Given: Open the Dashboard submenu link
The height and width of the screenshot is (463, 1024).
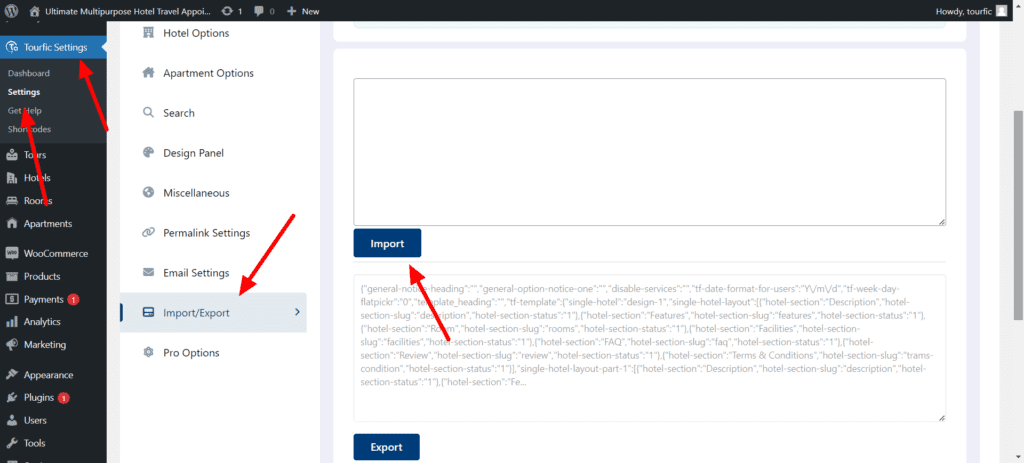Looking at the screenshot, I should tap(28, 73).
